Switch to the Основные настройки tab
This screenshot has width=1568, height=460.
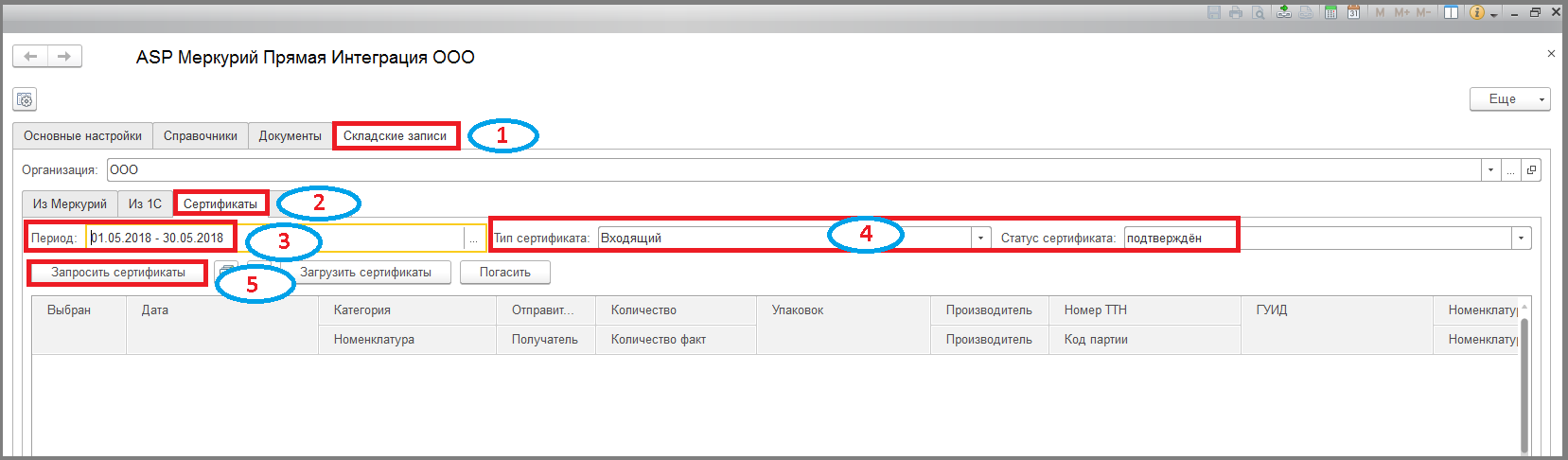[x=82, y=136]
